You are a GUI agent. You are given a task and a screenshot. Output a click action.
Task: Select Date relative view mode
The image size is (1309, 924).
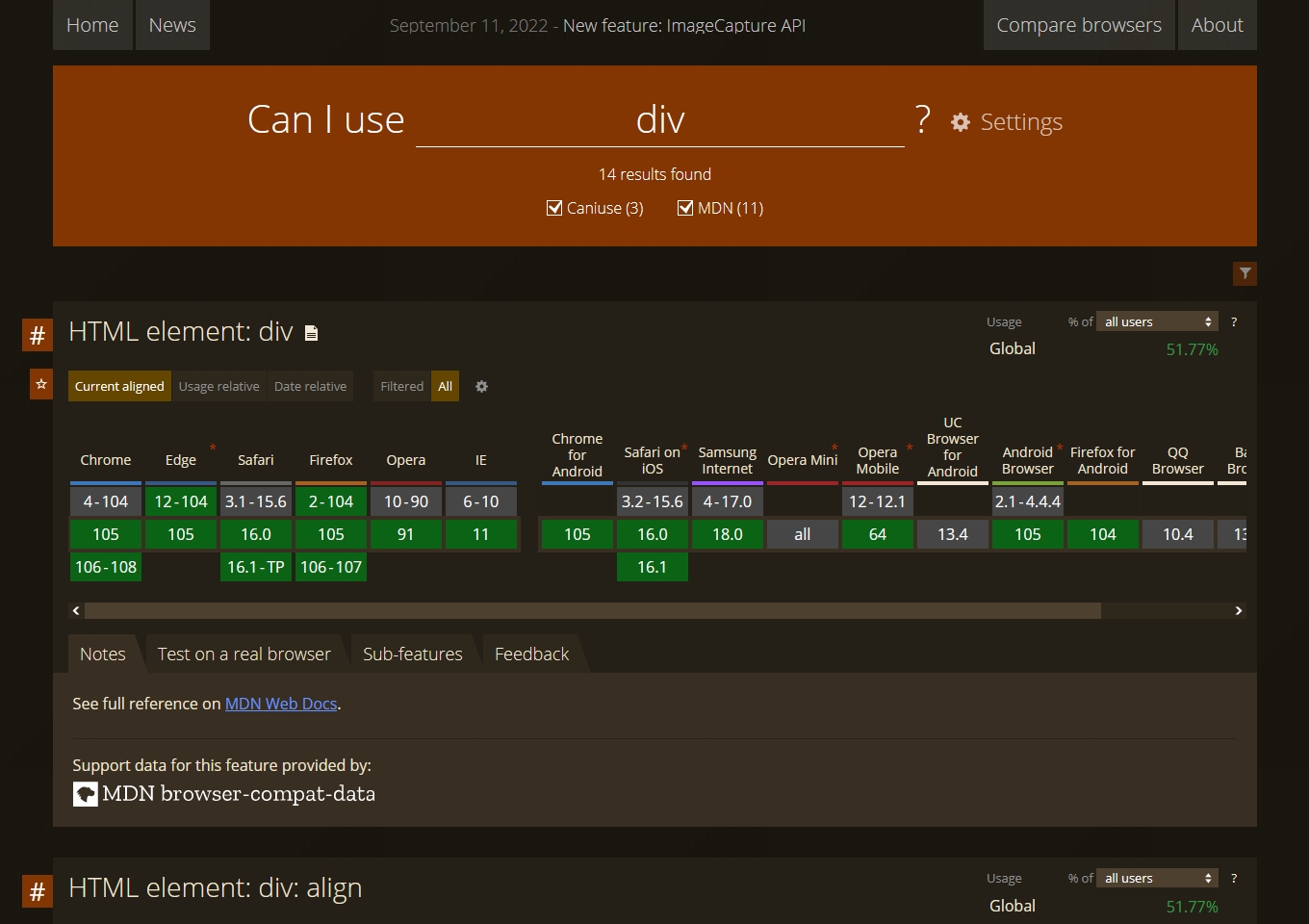point(310,386)
